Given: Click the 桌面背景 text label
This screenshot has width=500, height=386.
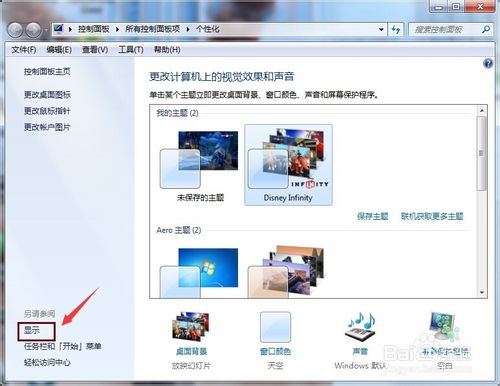Looking at the screenshot, I should tap(191, 351).
